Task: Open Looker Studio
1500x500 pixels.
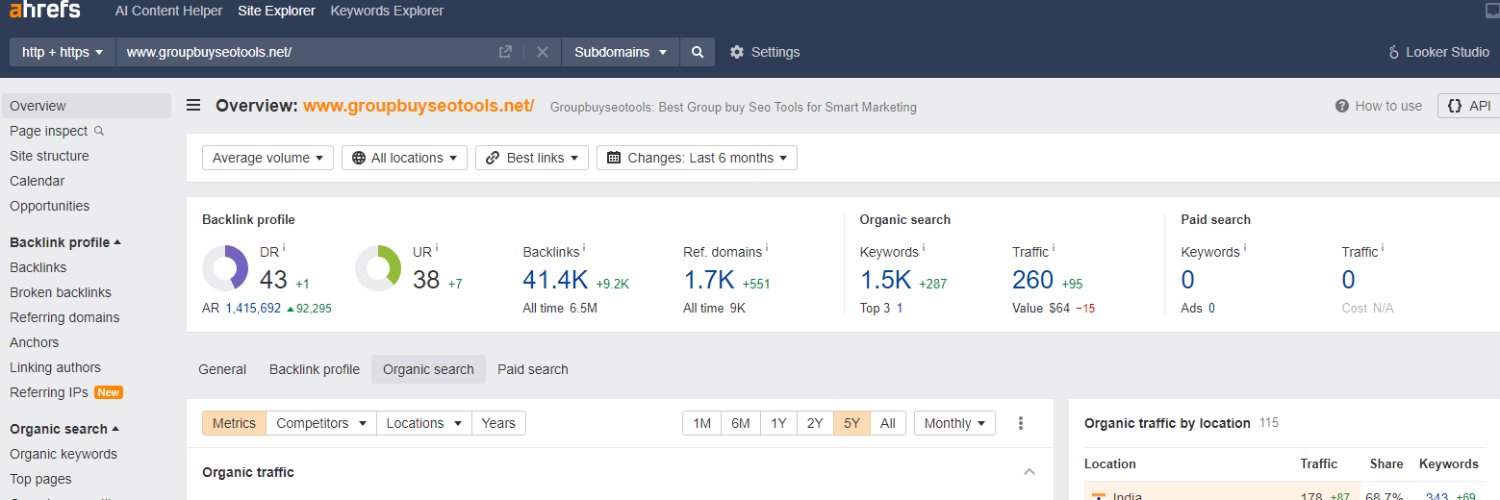Action: point(1439,52)
